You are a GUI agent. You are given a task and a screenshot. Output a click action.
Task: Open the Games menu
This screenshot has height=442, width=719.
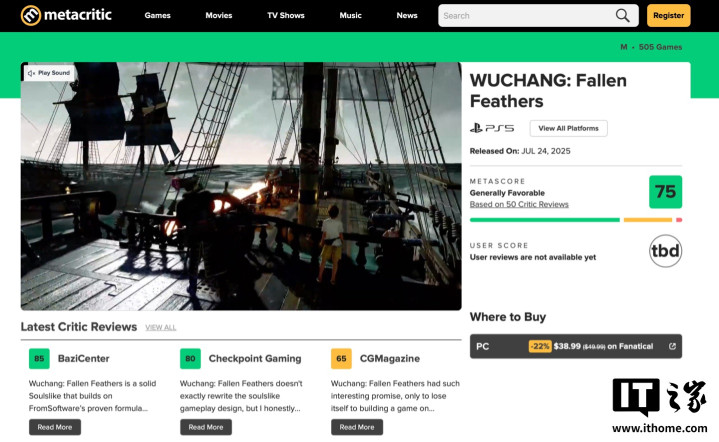(157, 16)
